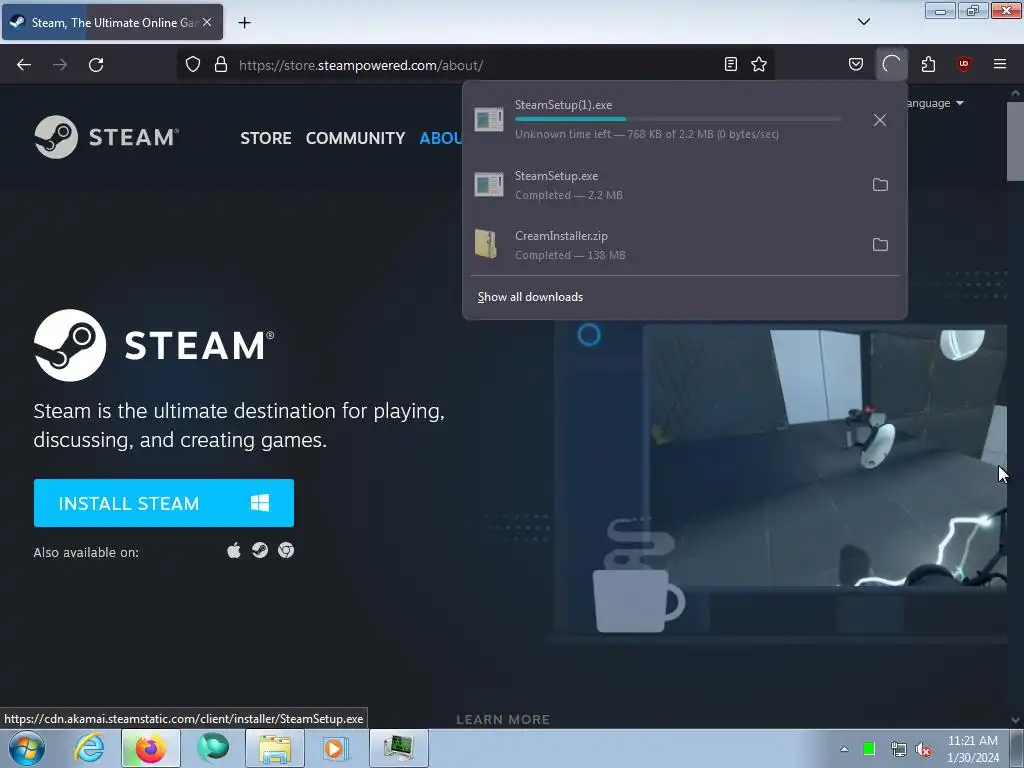The height and width of the screenshot is (768, 1024).
Task: Toggle reader view icon in address bar
Action: click(x=731, y=64)
